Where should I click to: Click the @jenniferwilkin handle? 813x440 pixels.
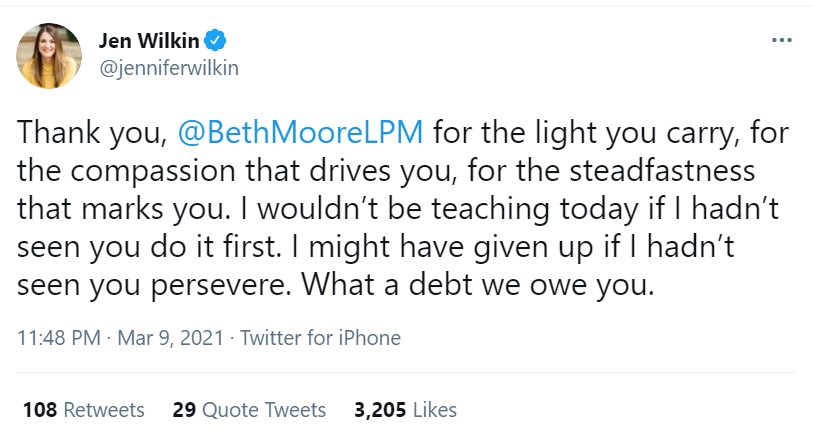coord(167,68)
